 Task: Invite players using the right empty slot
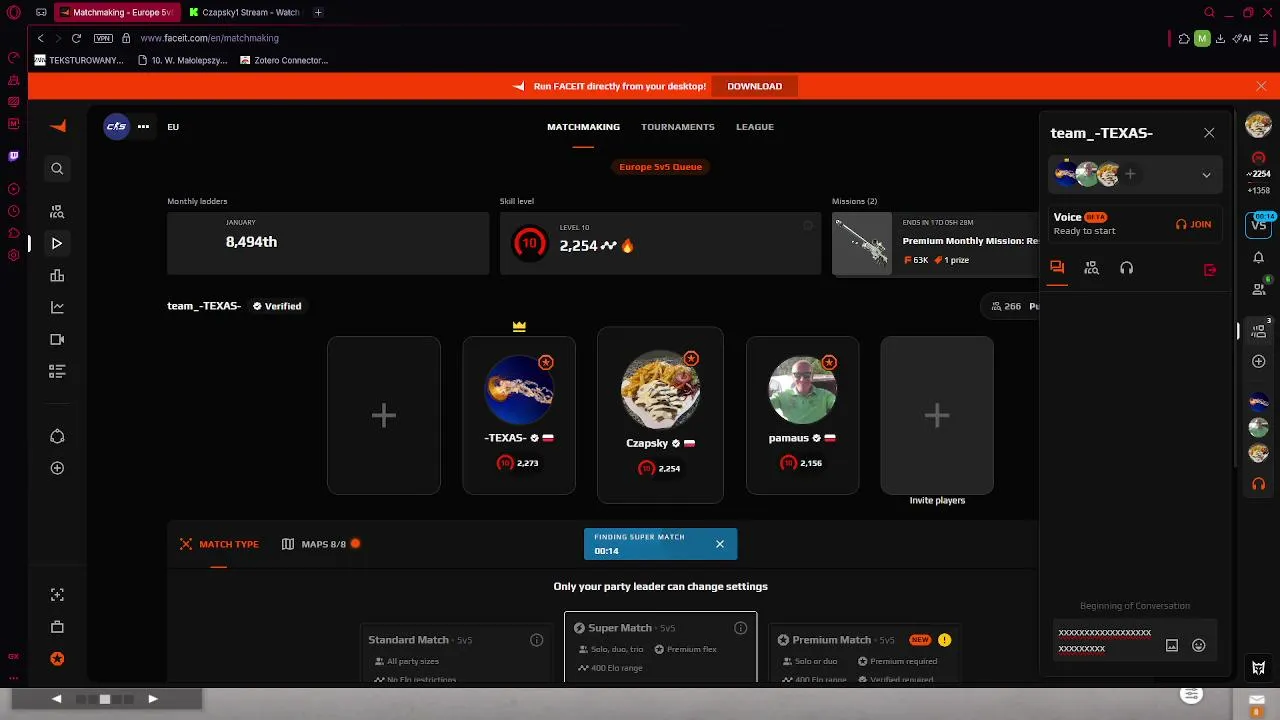(937, 415)
